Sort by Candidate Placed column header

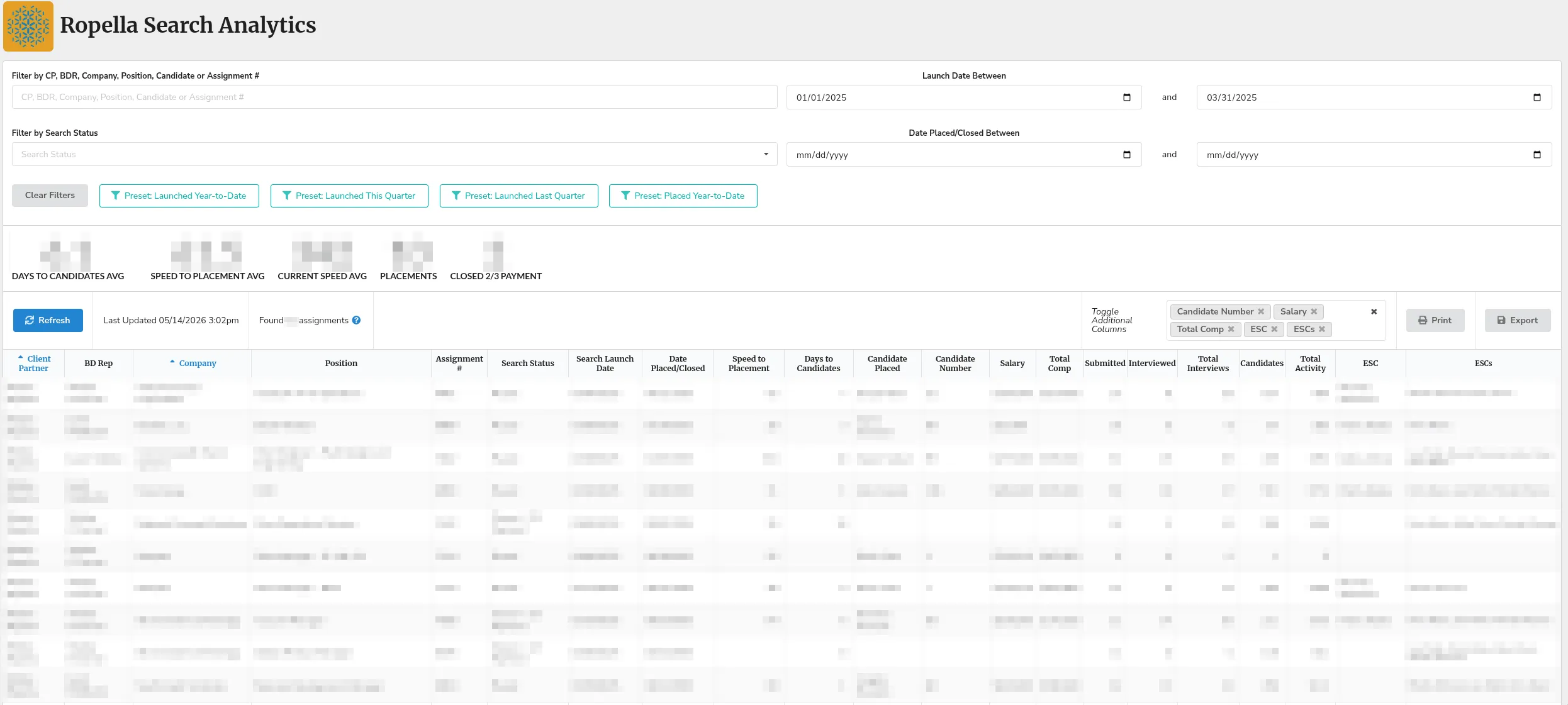pyautogui.click(x=887, y=364)
